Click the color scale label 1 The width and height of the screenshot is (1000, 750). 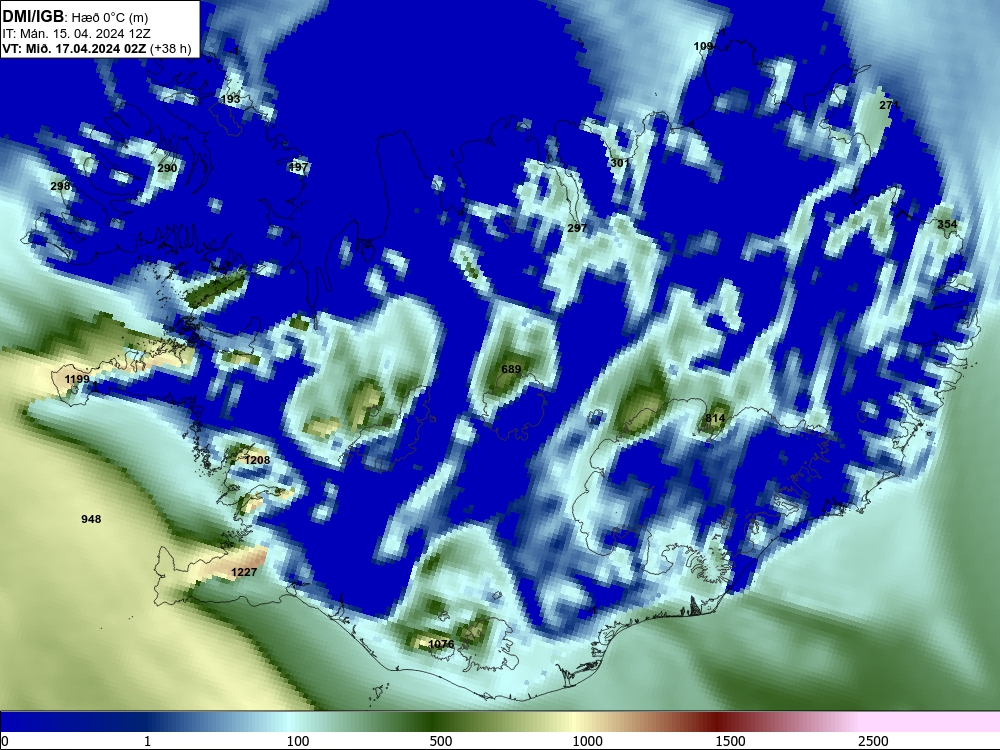[x=147, y=741]
